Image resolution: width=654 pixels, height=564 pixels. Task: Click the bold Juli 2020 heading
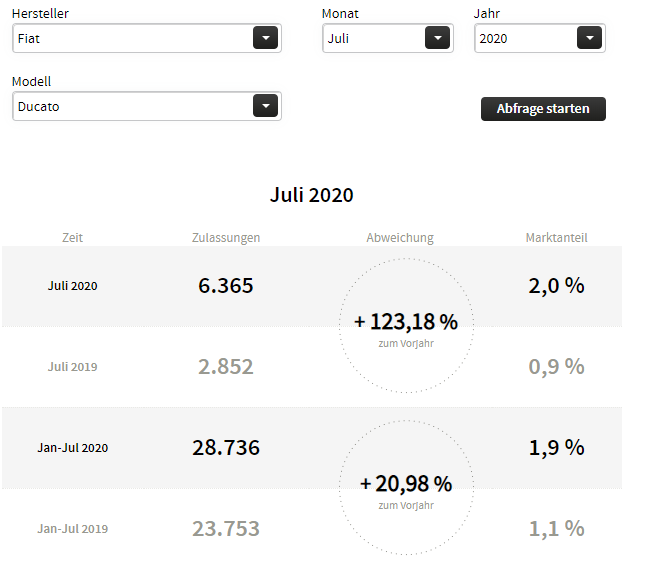tap(312, 195)
